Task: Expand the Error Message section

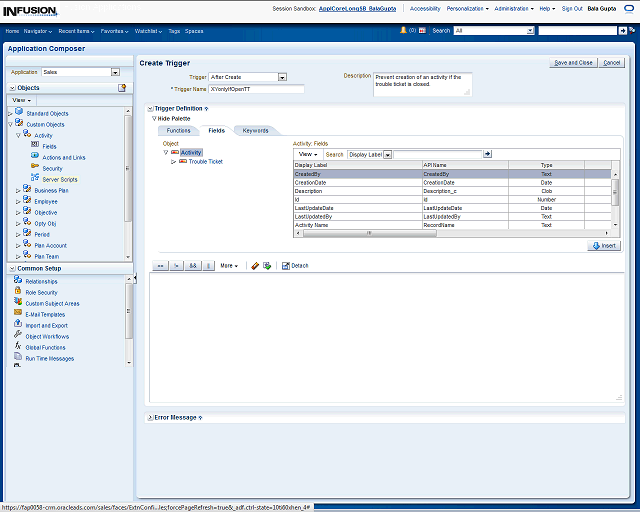Action: (150, 417)
